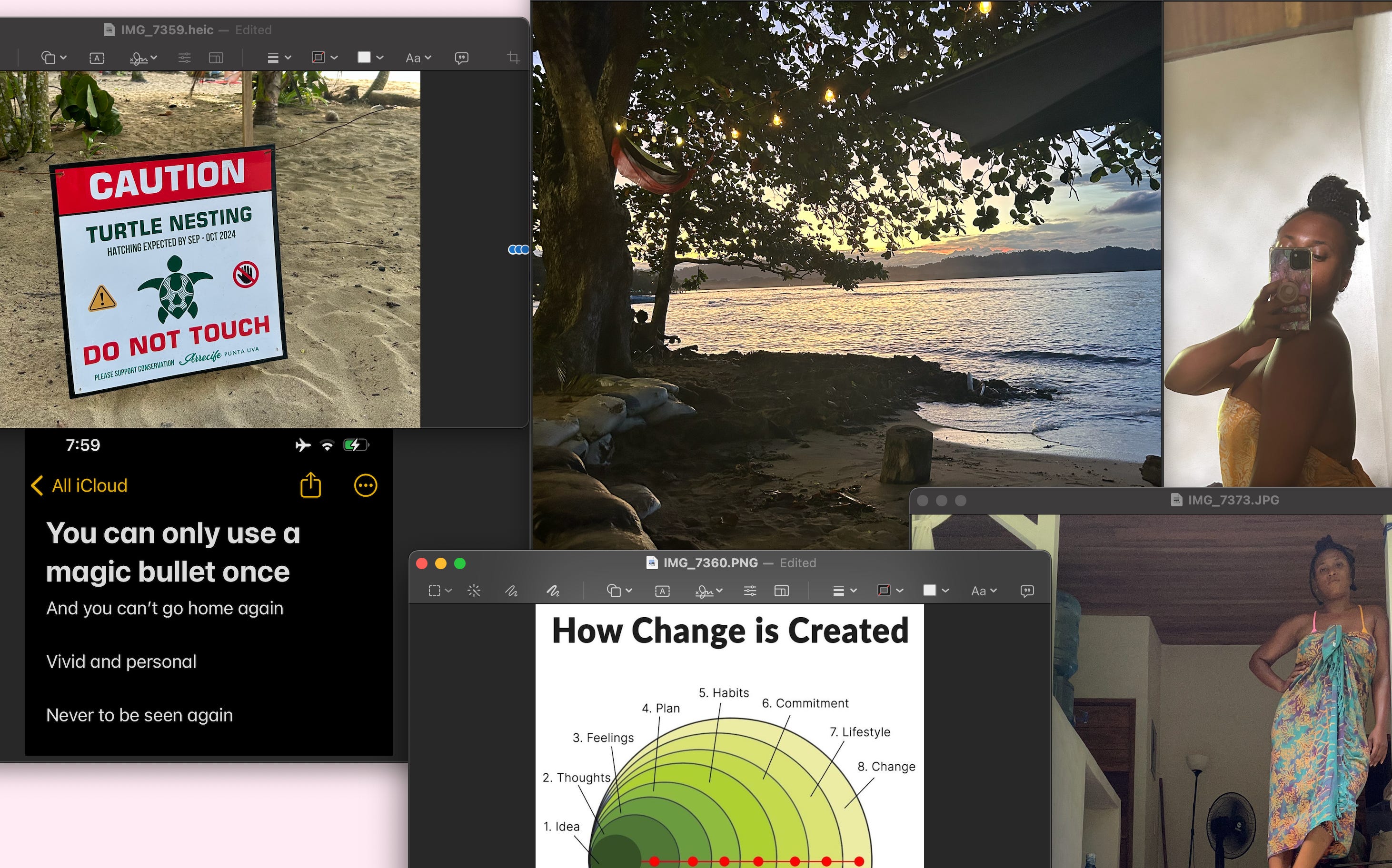The image size is (1392, 868).
Task: Click Adjust Size icon in IMG_7360.PNG toolbar
Action: 782,591
